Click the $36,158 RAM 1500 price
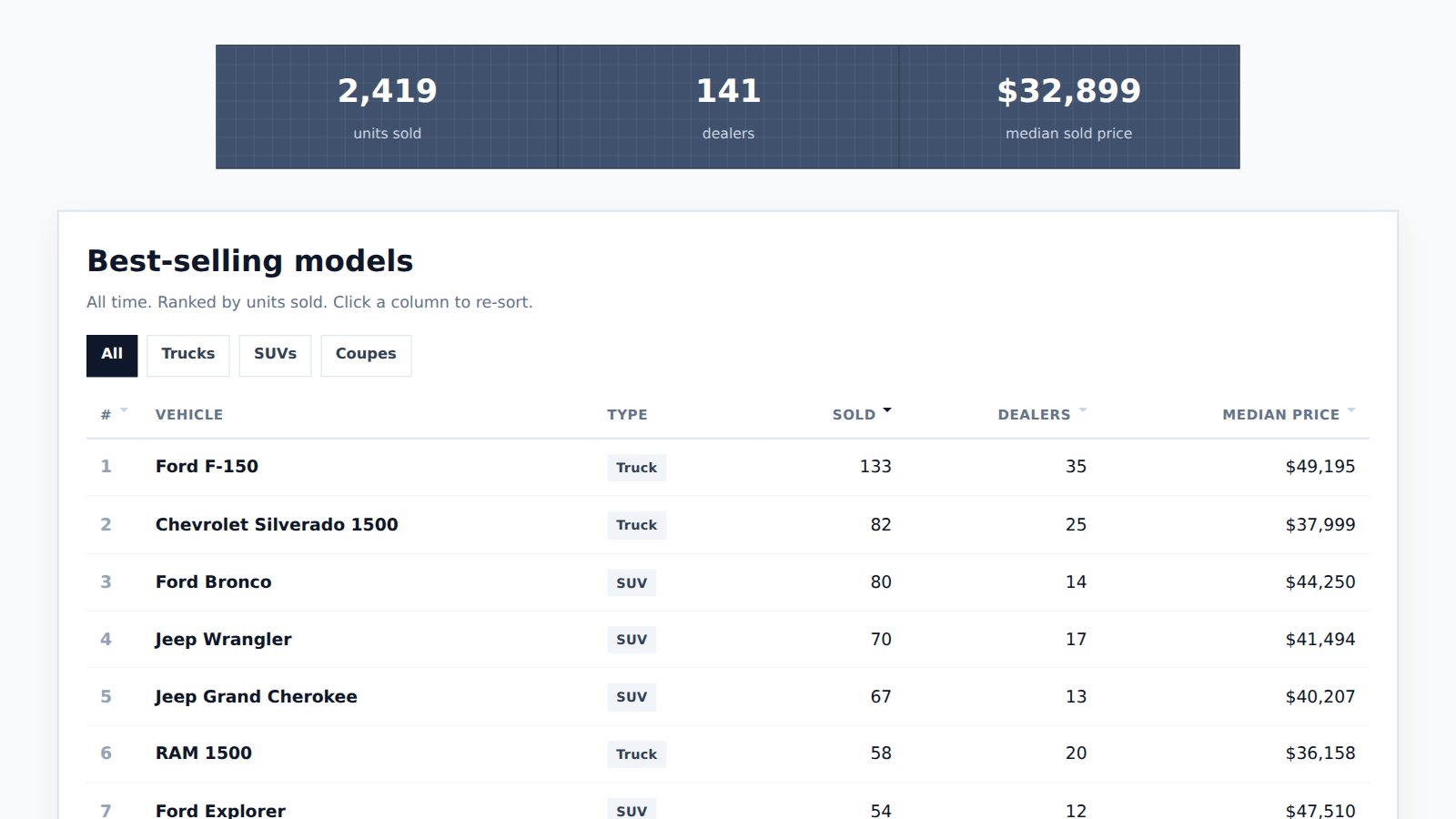 click(1320, 753)
